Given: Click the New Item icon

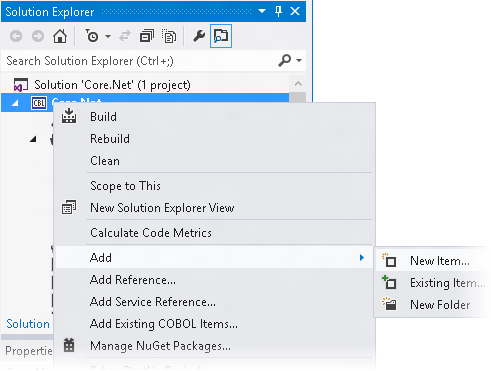Looking at the screenshot, I should 389,260.
